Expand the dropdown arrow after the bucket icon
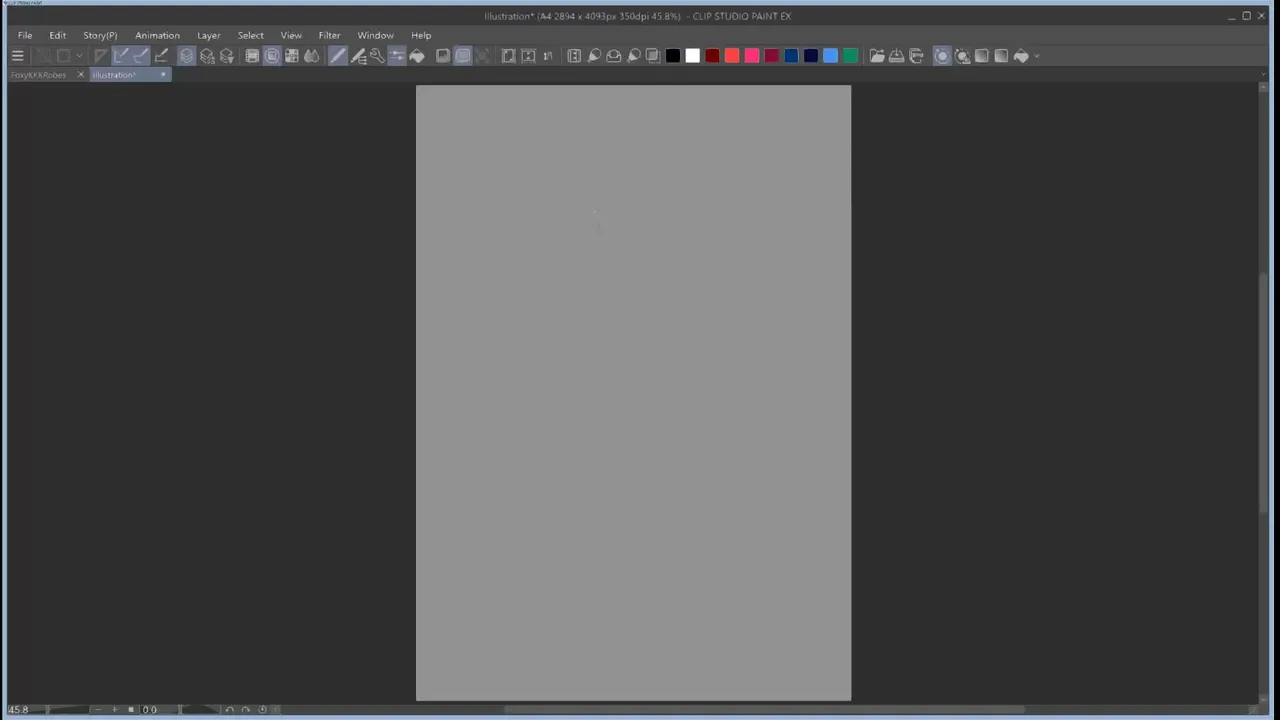1280x720 pixels. [1036, 56]
